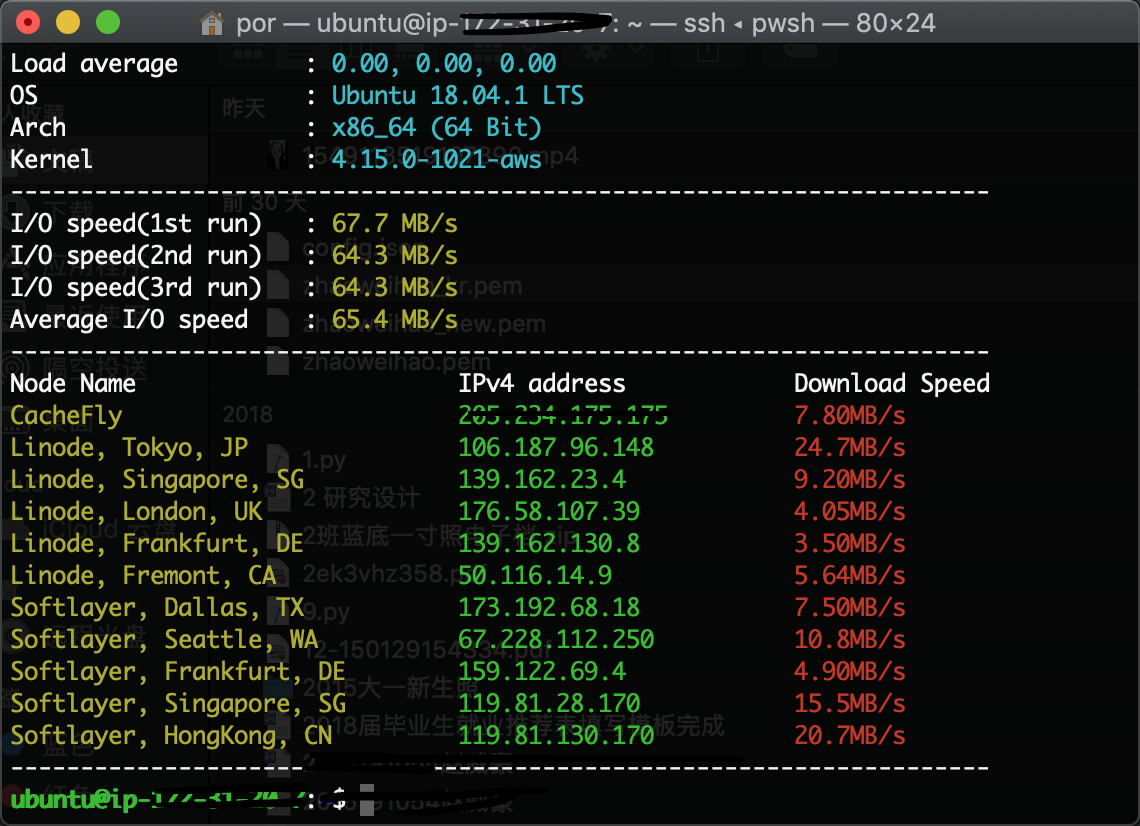Click the IPv4 address column header
Screen dimensions: 1140x826
(x=542, y=384)
